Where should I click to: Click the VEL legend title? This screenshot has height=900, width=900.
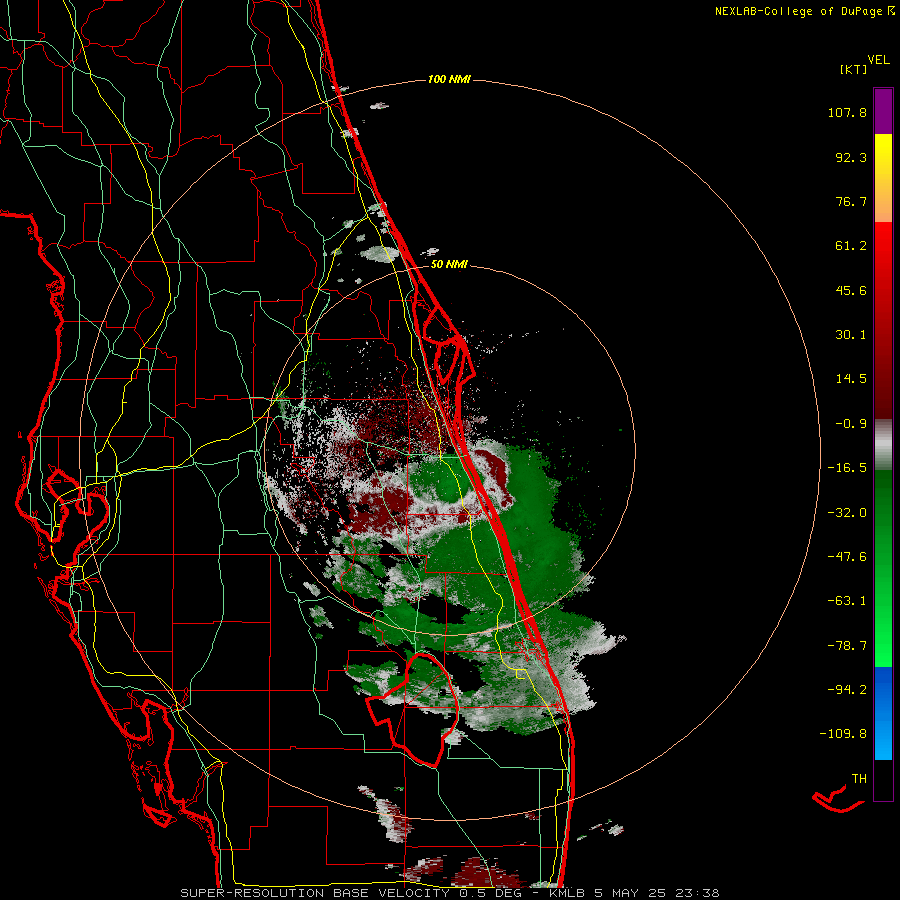pos(878,60)
